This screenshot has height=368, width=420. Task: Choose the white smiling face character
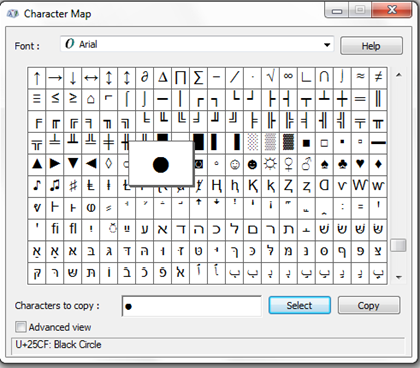pos(235,164)
